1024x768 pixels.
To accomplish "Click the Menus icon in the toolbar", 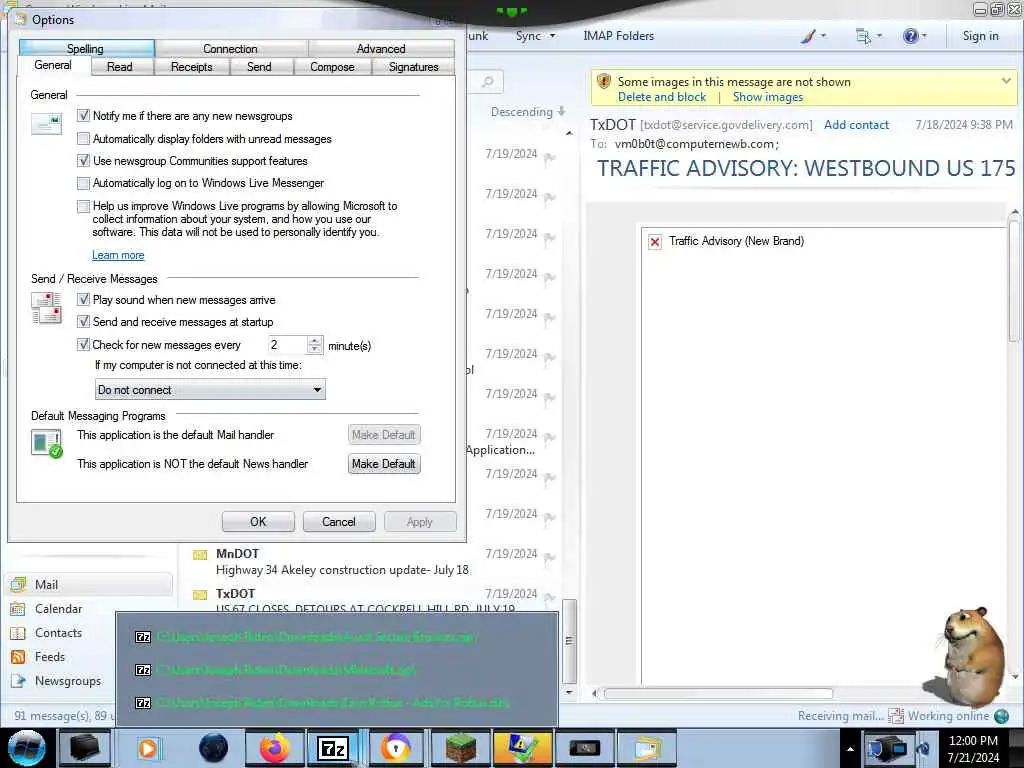I will tap(863, 37).
